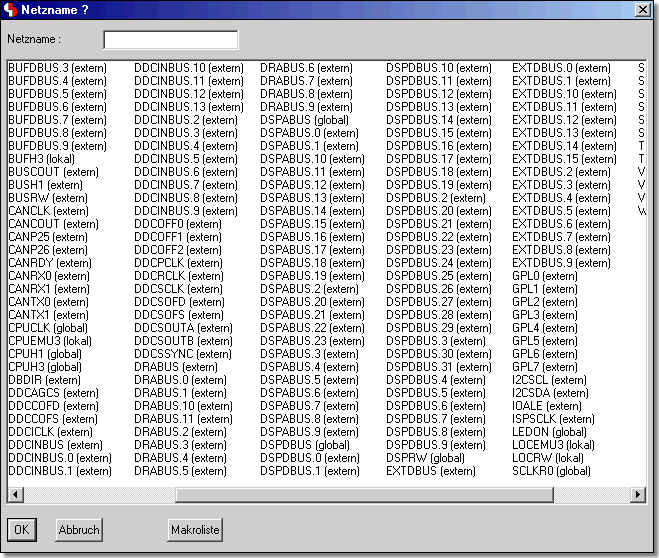Select BUFDBUS.3 (extern) in the list

[56, 68]
